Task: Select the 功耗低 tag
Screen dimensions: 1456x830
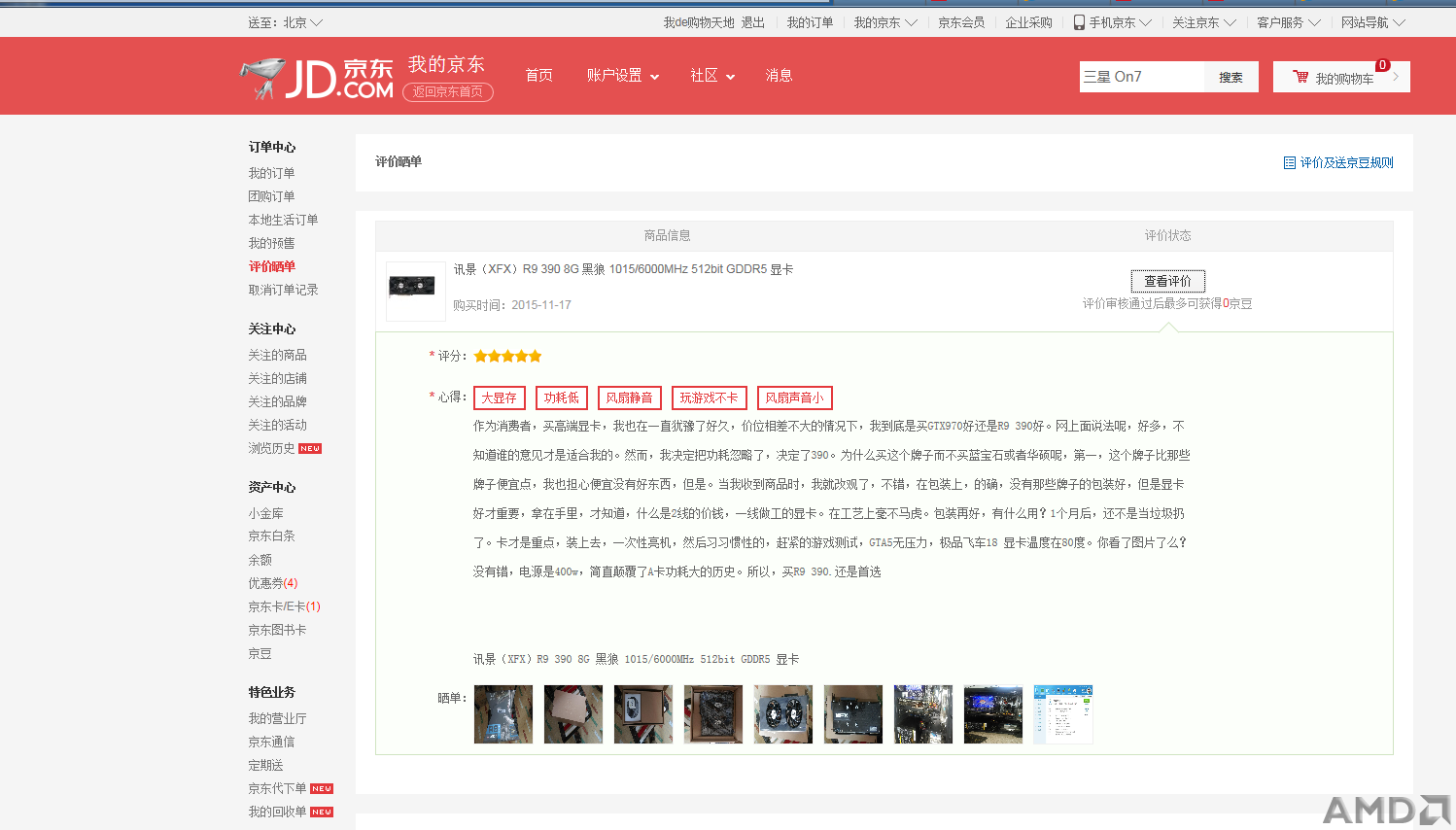Action: coord(562,398)
